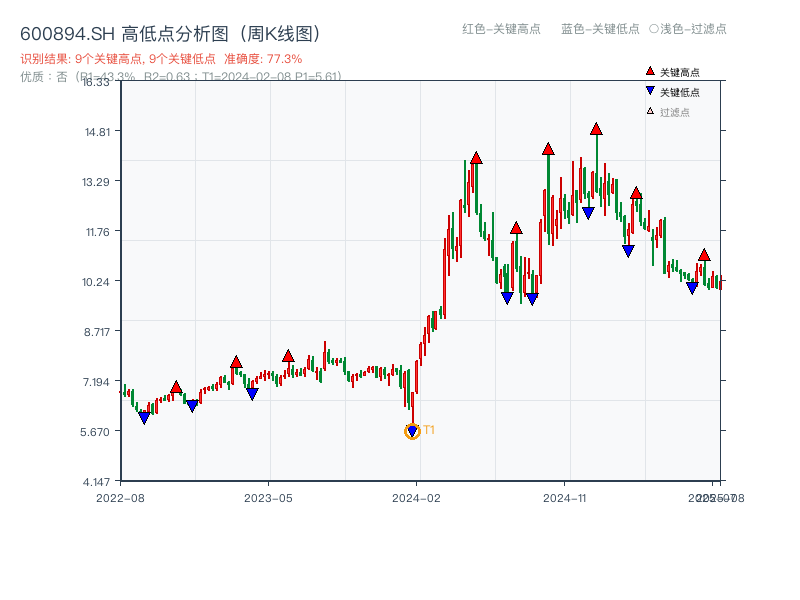This screenshot has width=800, height=600.
Task: Click the highest red peak marker near 14.81
Action: (x=596, y=129)
